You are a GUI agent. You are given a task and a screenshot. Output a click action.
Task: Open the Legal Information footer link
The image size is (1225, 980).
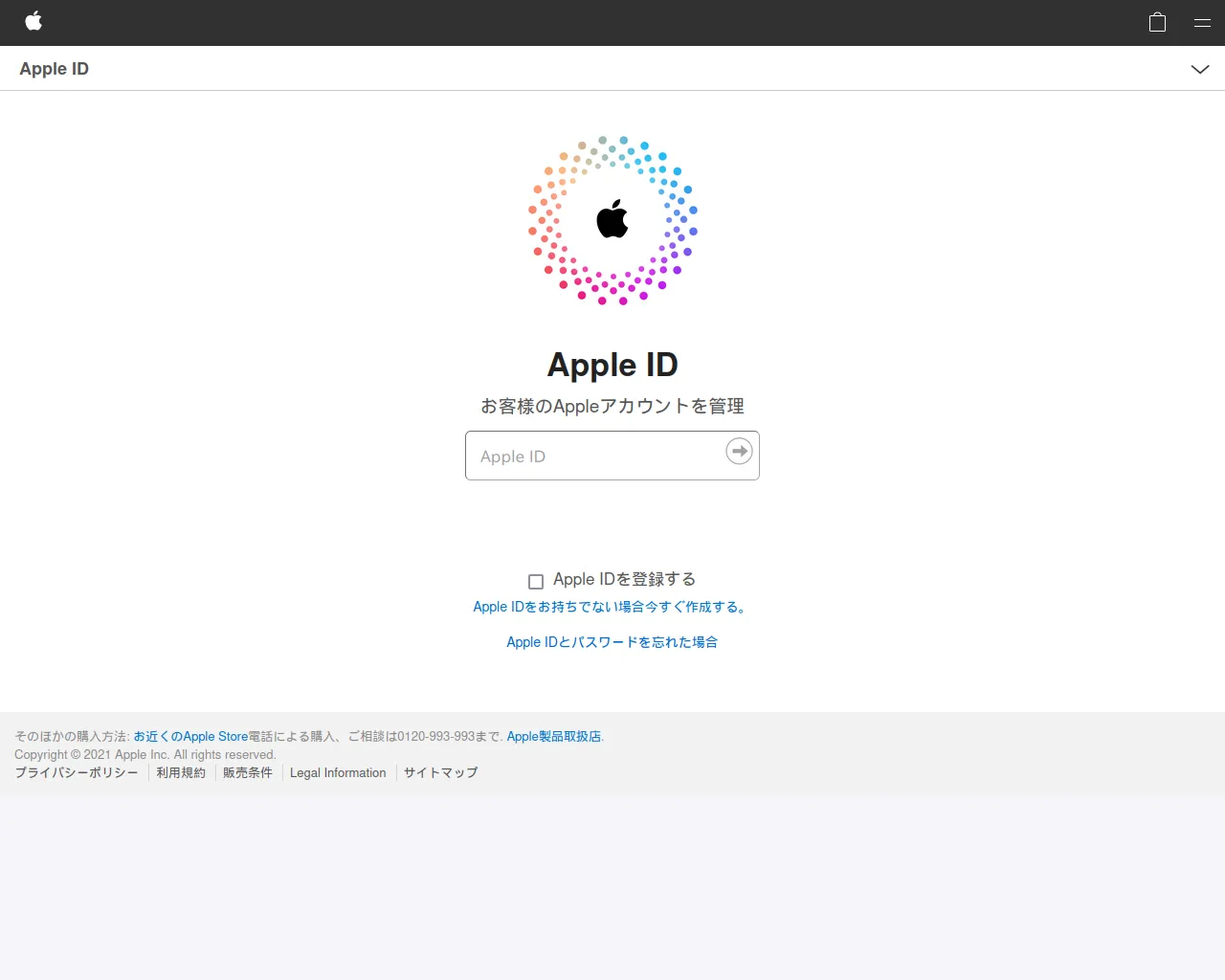coord(337,772)
